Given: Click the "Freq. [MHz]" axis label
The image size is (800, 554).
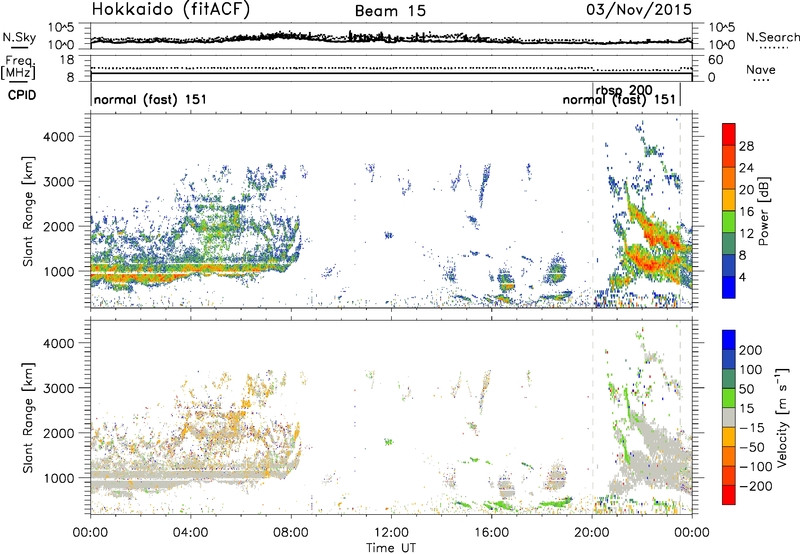Looking at the screenshot, I should click(x=20, y=68).
